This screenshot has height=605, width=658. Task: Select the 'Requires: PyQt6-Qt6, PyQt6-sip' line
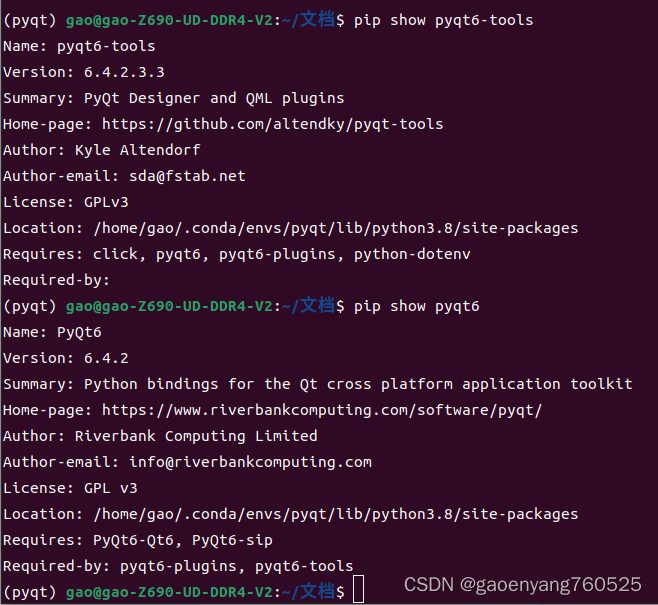138,540
